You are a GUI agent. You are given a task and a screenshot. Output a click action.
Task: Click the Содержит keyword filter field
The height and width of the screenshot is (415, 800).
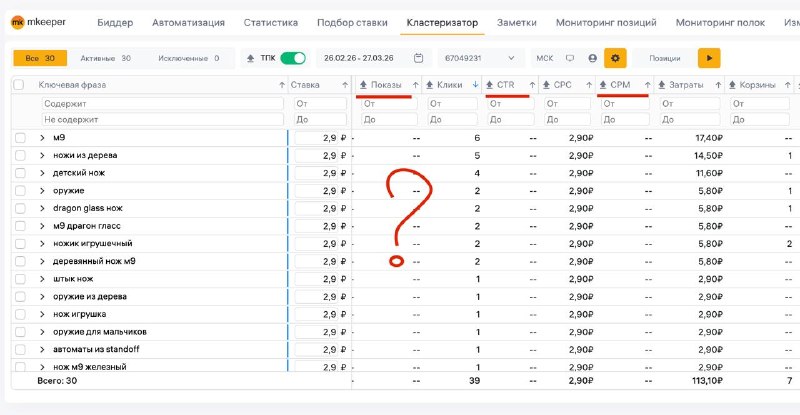point(162,104)
